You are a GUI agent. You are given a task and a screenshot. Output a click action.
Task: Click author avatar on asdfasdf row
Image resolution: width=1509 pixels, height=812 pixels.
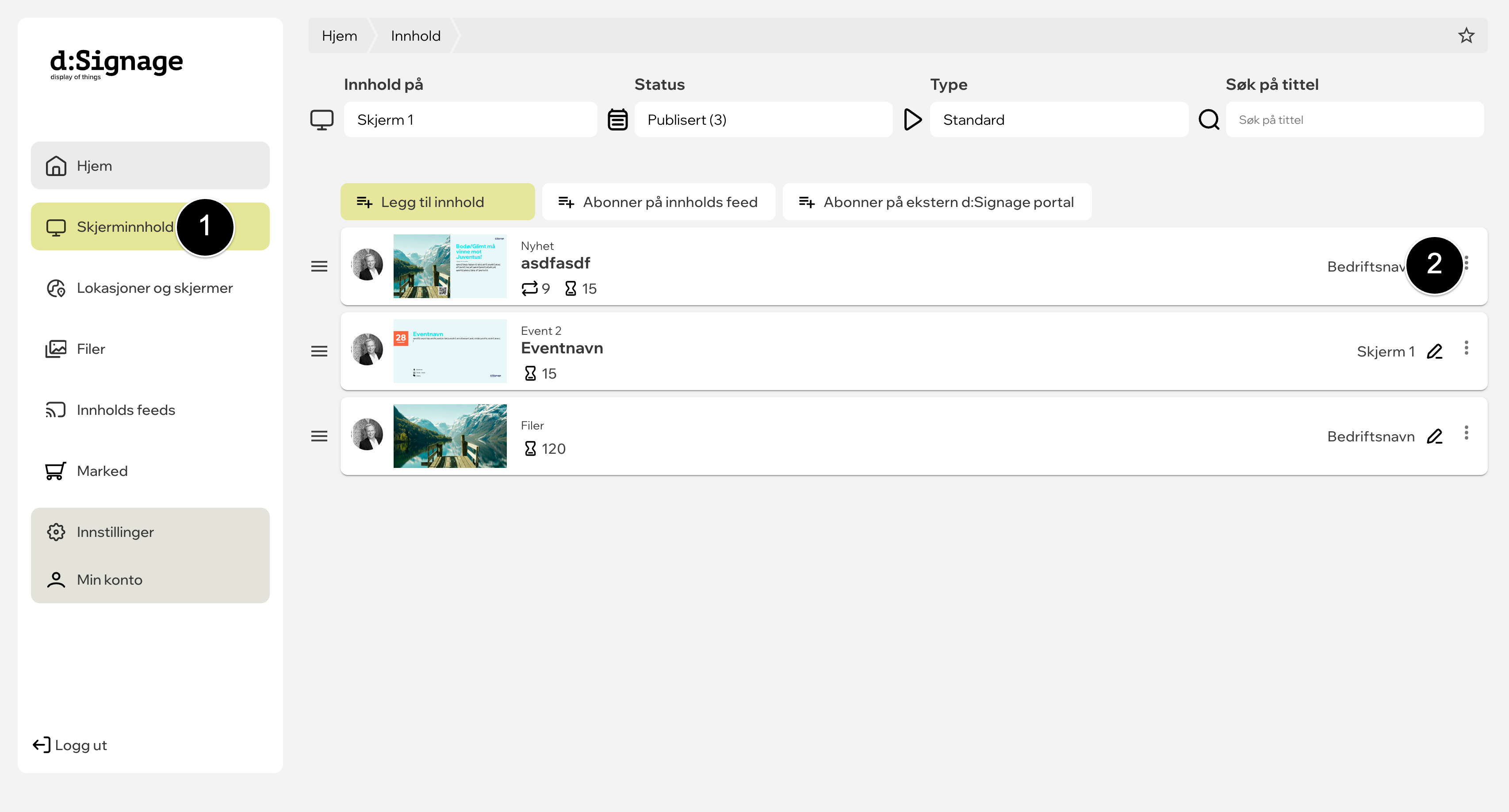pos(367,265)
